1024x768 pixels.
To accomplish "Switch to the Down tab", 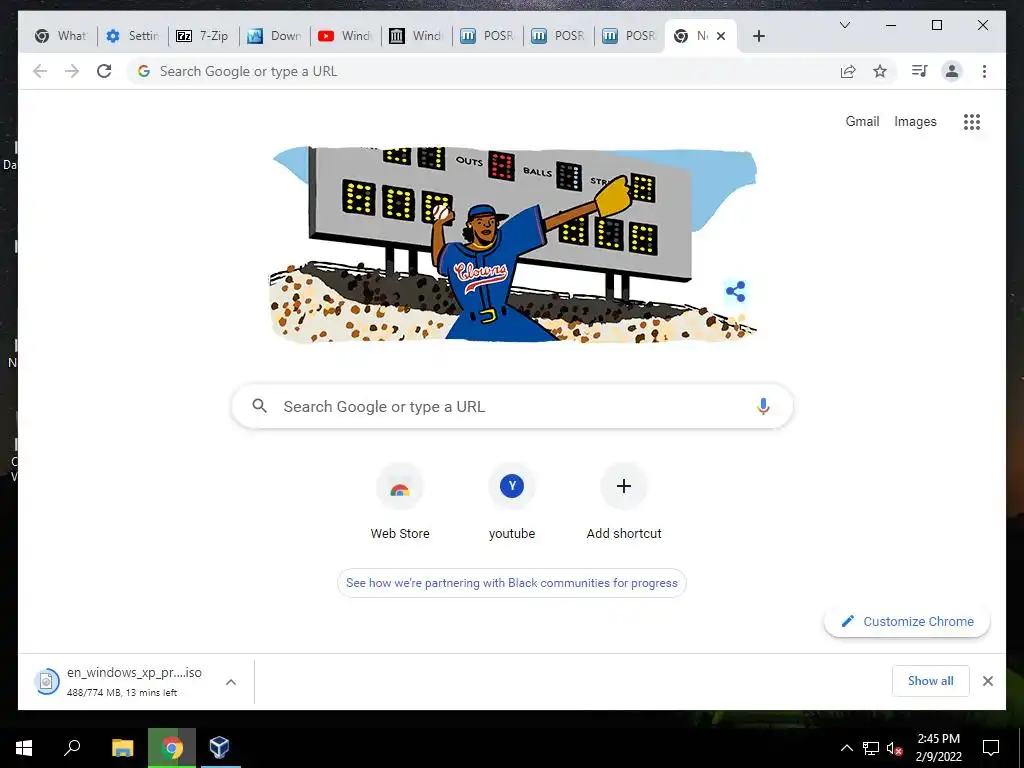I will (274, 36).
